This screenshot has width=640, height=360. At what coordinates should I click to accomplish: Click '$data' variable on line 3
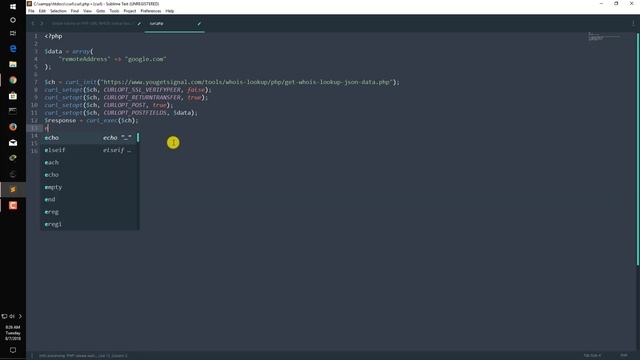[53, 51]
